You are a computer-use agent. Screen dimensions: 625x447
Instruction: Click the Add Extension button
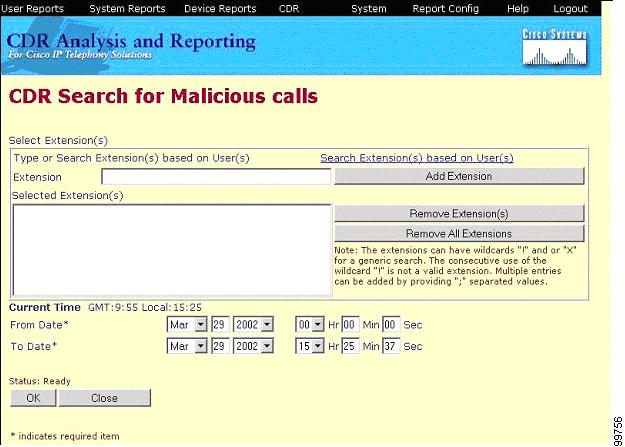459,176
